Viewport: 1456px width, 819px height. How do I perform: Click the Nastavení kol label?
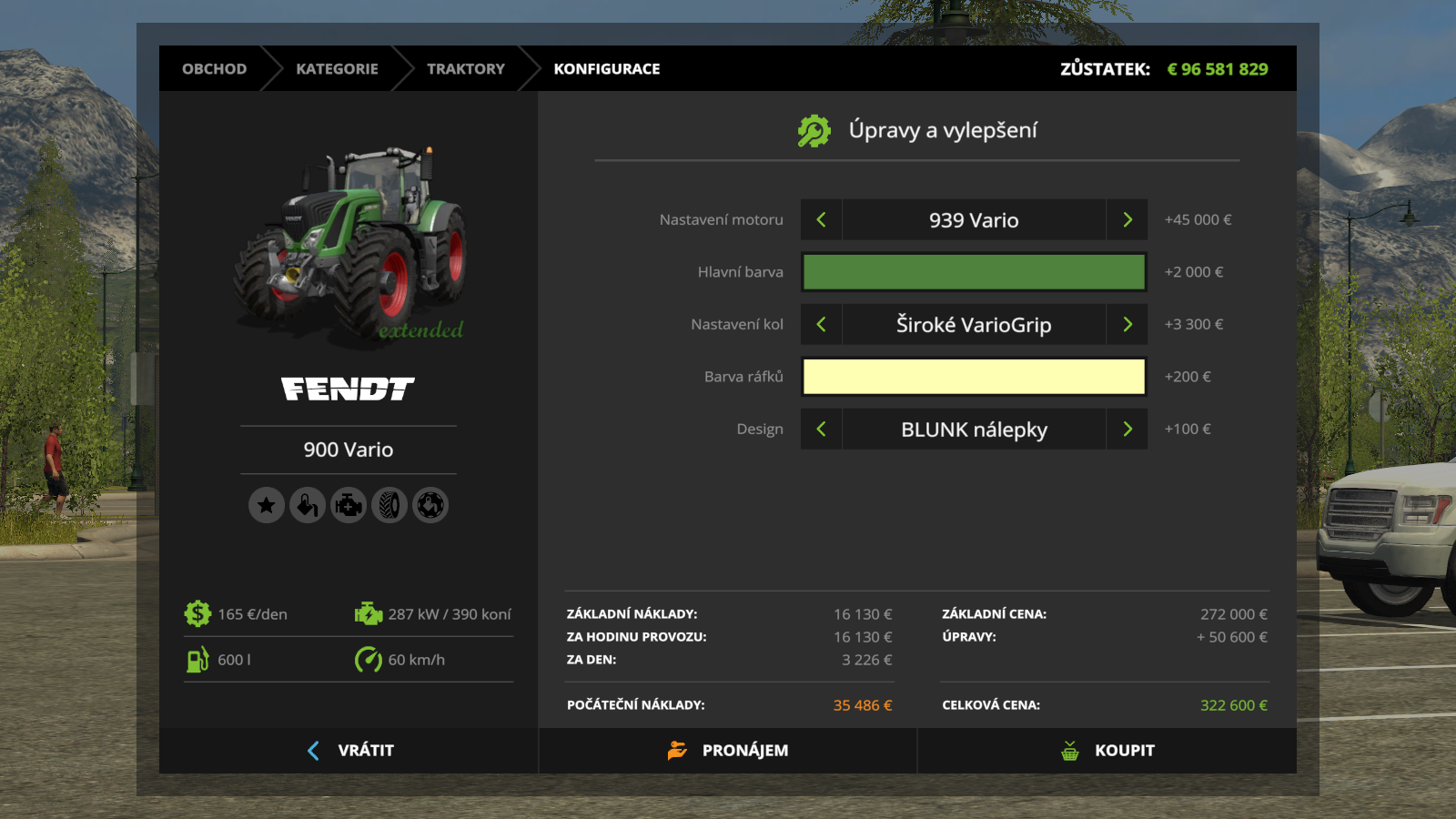click(x=737, y=324)
